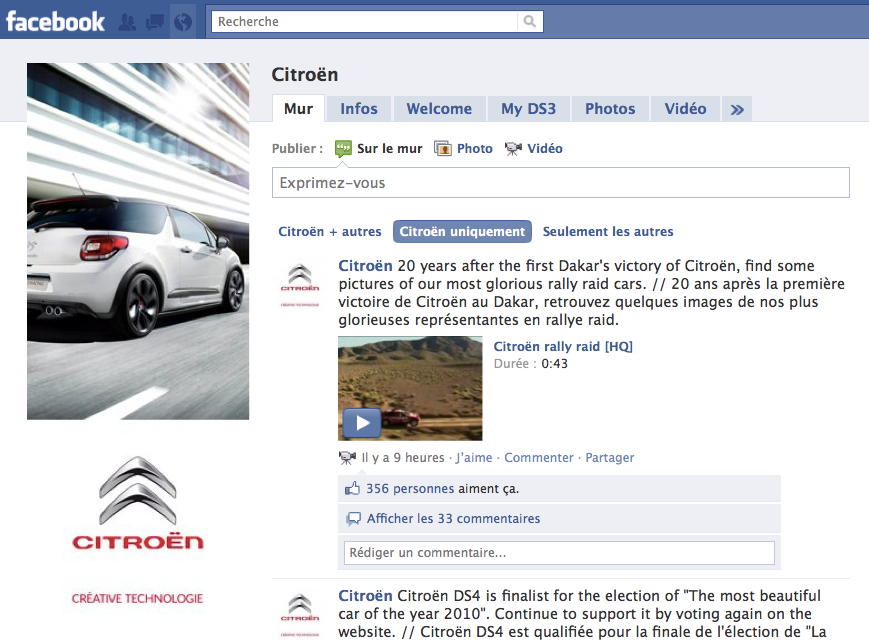Filter wall to Citroën + autres
This screenshot has height=642, width=869.
pyautogui.click(x=330, y=232)
